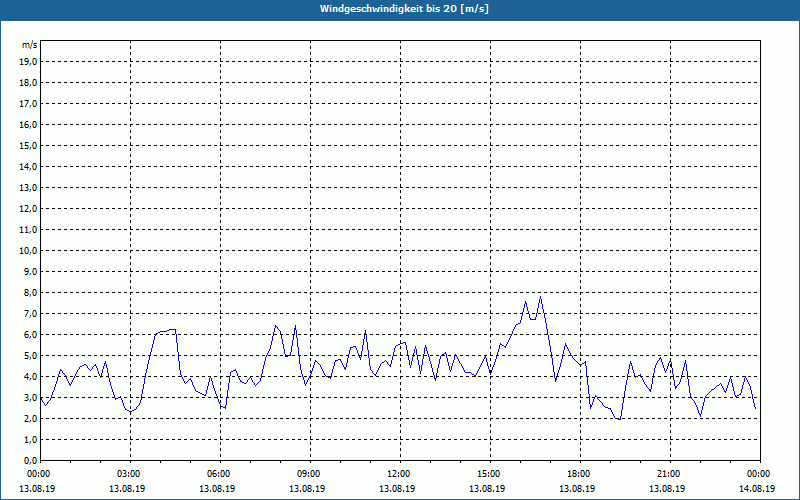Screen dimensions: 800x500
Task: Click the chart title 'Windgeschwindigkeit bis 20 [m/s]'
Action: tap(404, 9)
